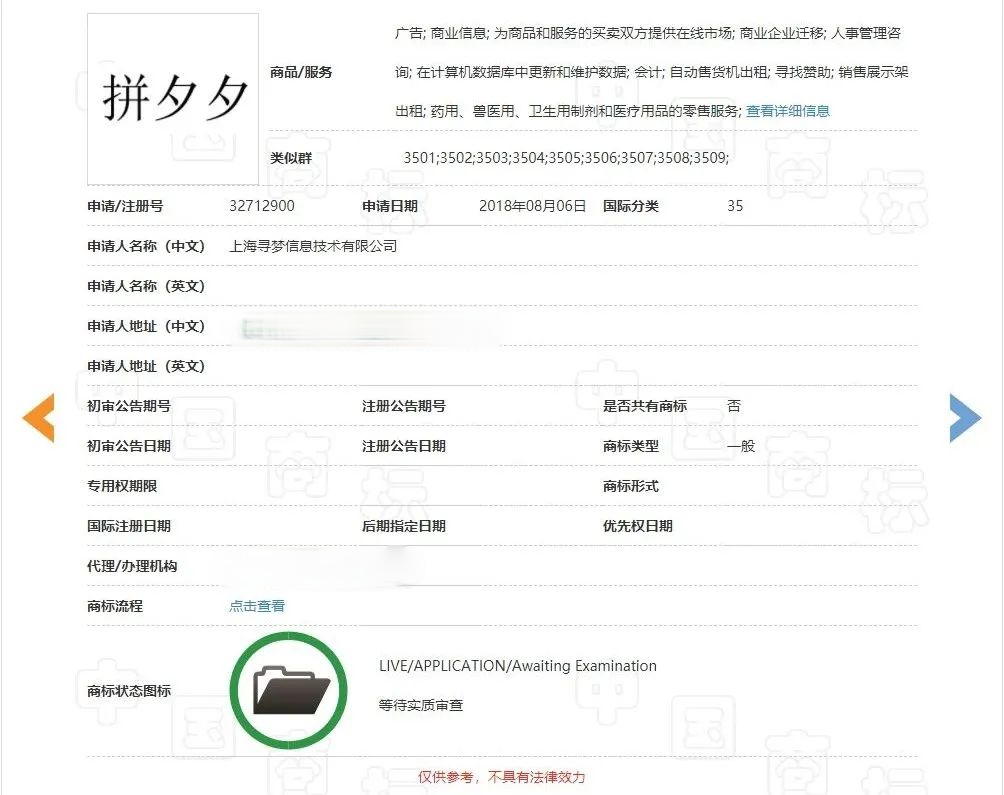Click the 商标状态图标 label
Viewport: 1004px width, 795px height.
coord(129,691)
